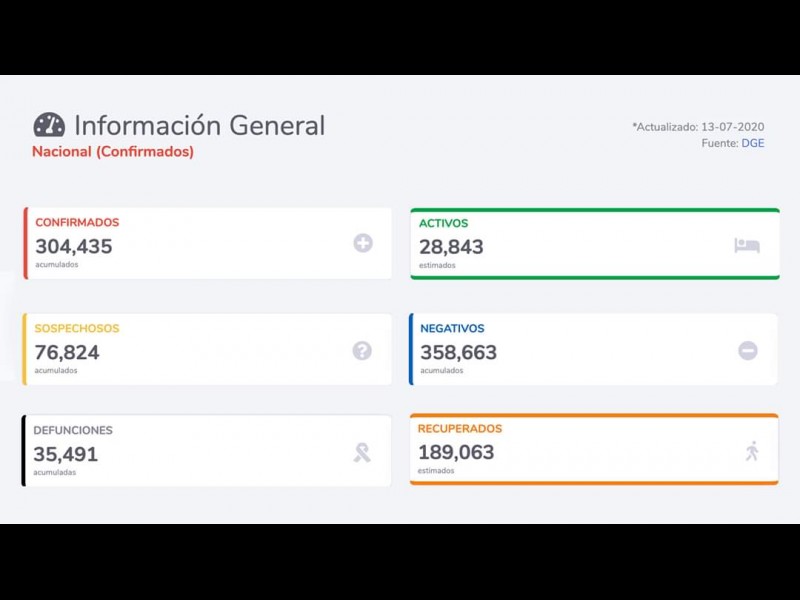Image resolution: width=800 pixels, height=600 pixels.
Task: Click the question mark icon in Sospechosos card
Action: [362, 350]
